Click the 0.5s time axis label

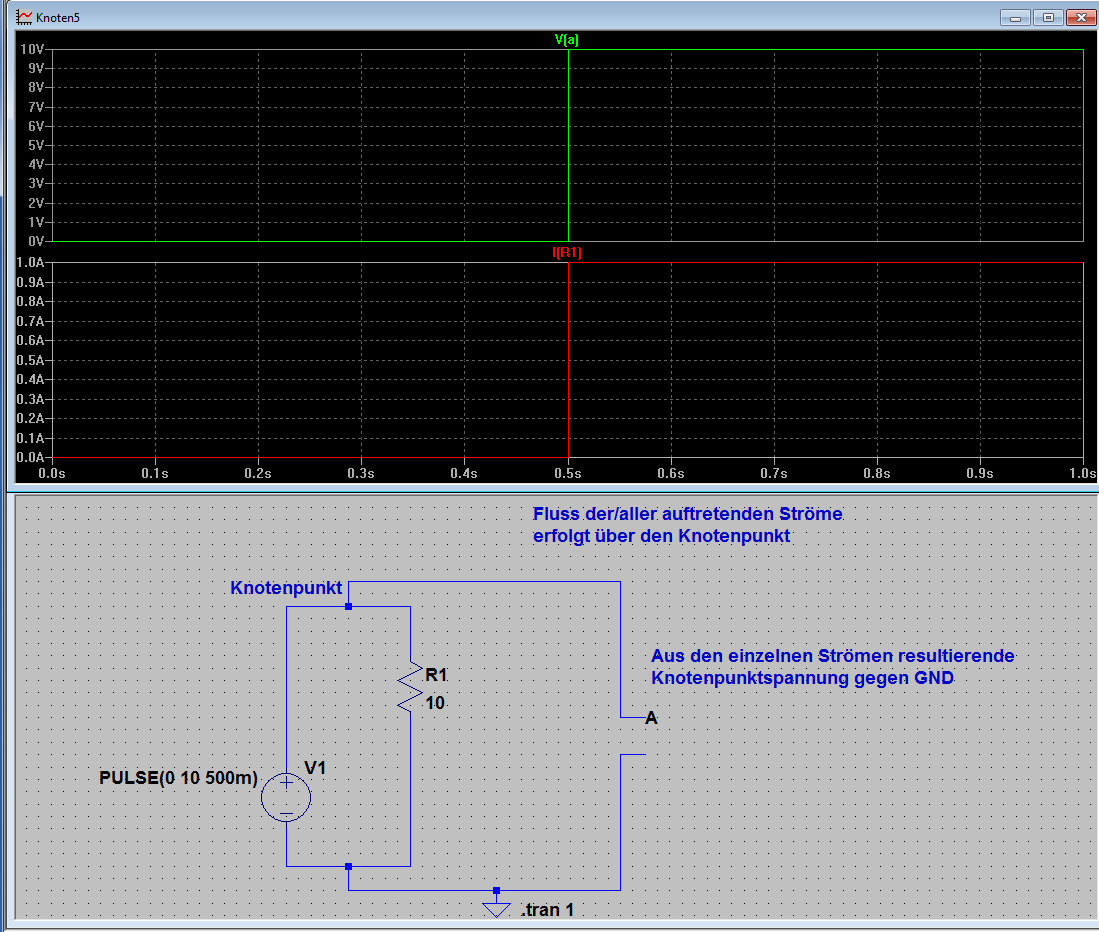(568, 474)
